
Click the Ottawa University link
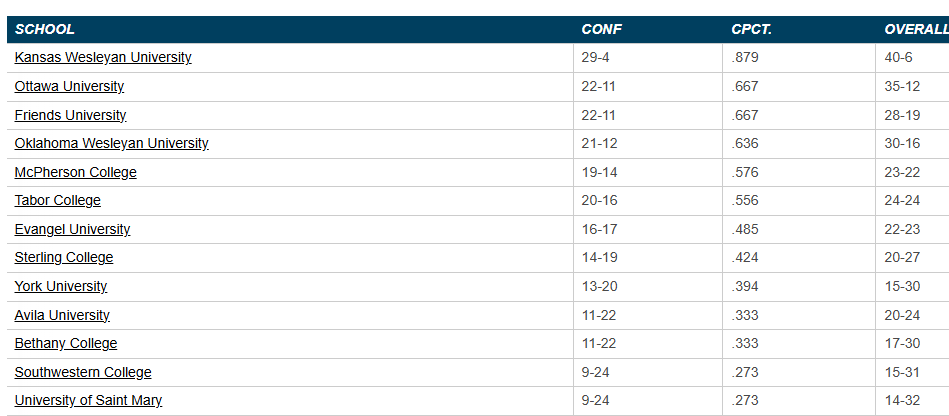pos(69,87)
